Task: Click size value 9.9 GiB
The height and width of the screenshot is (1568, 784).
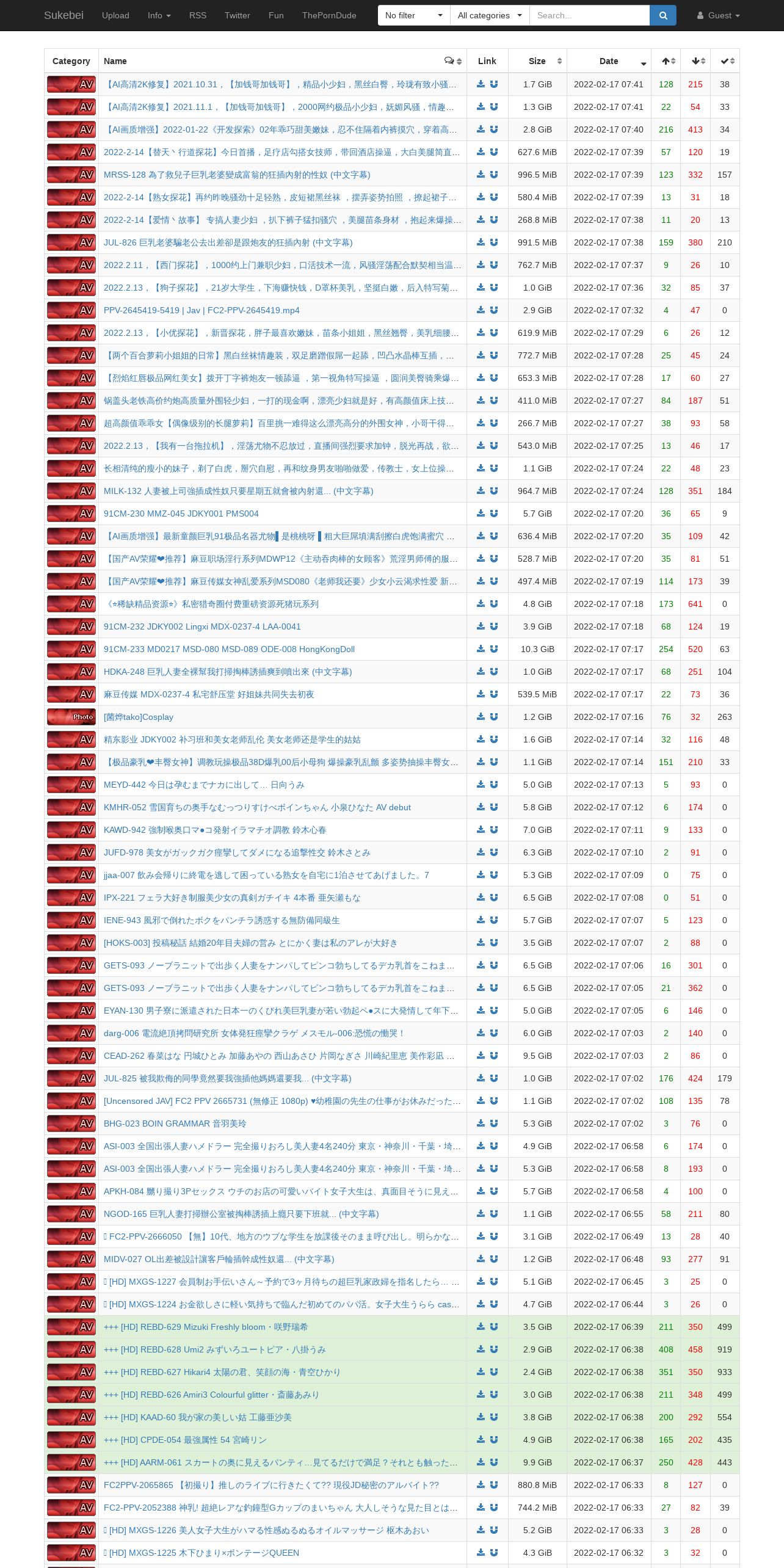Action: [x=537, y=1462]
